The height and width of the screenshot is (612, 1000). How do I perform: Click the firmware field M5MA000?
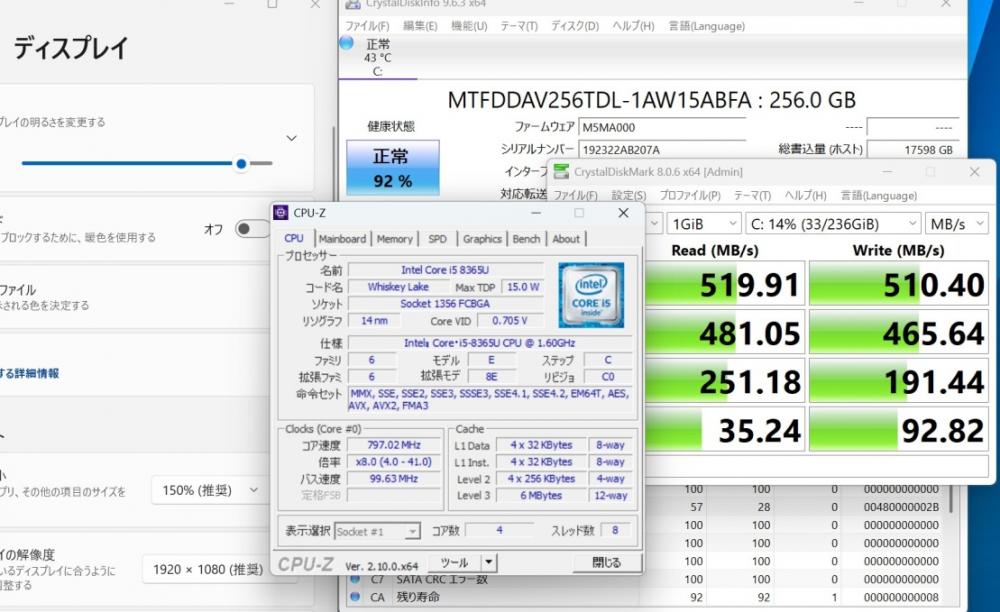point(661,127)
